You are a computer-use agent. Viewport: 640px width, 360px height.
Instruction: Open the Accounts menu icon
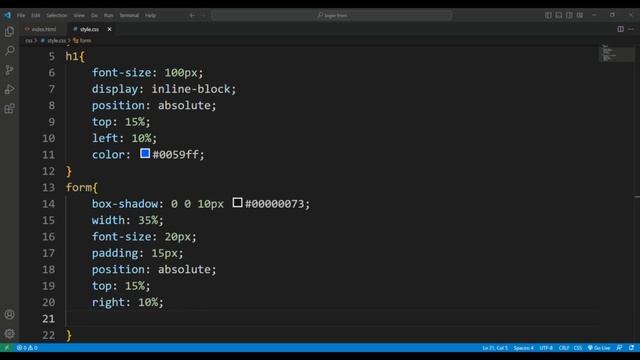coord(9,314)
